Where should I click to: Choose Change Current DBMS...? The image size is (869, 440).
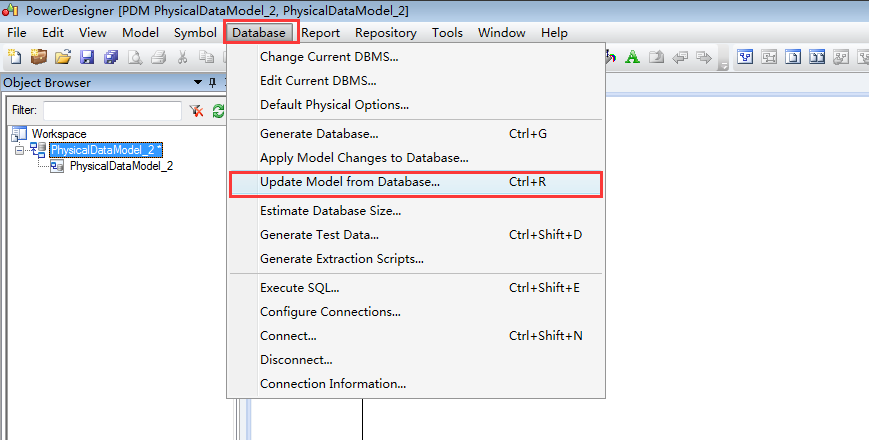416,57
